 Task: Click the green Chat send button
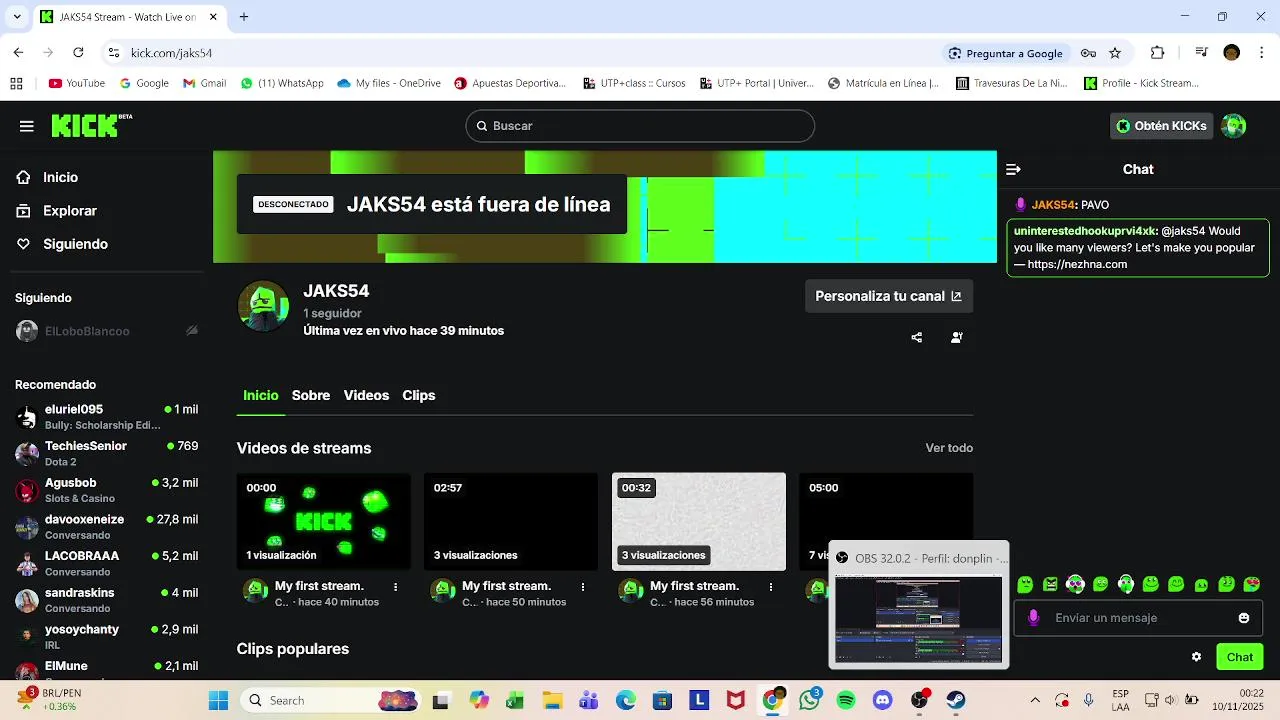coord(1240,657)
